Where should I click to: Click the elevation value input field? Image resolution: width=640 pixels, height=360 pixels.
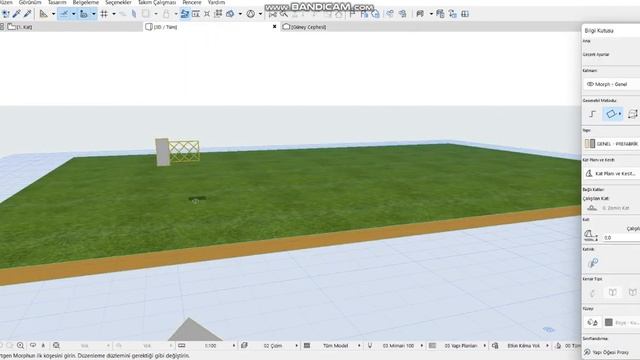[x=621, y=238]
